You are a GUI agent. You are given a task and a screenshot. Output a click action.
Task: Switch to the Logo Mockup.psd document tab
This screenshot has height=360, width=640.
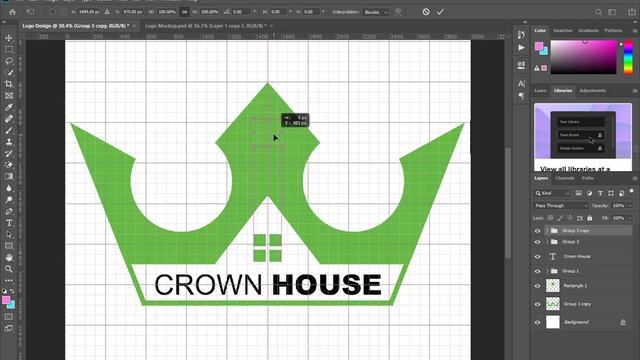[205, 26]
